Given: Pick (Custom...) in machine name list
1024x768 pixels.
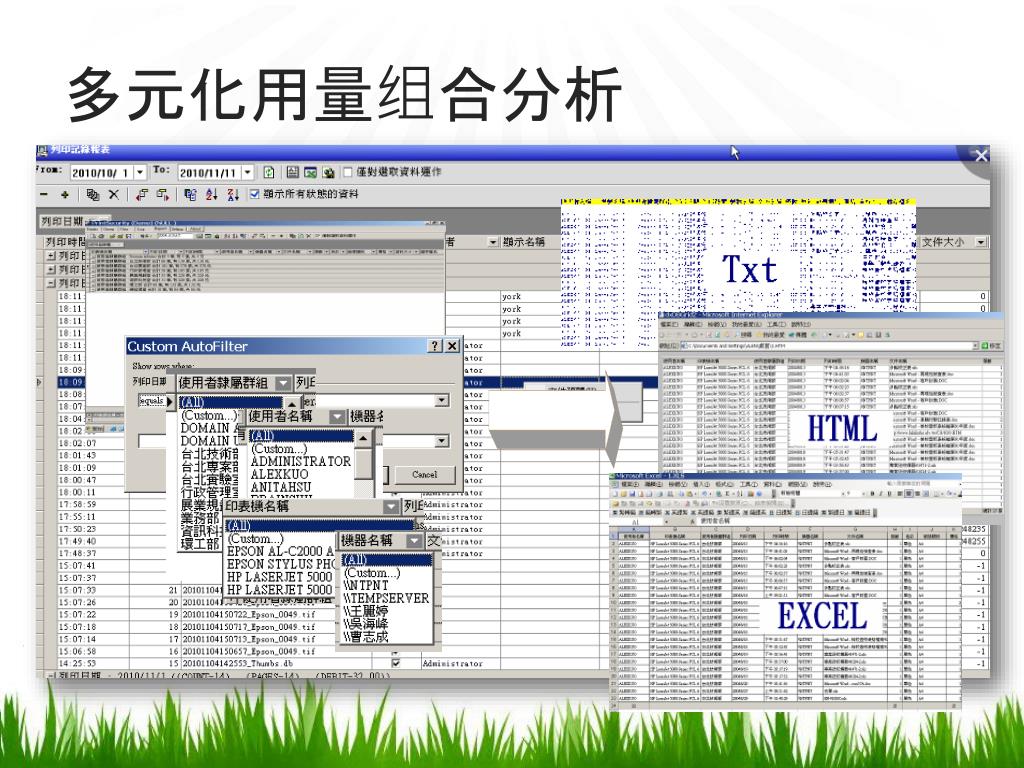Looking at the screenshot, I should click(372, 573).
